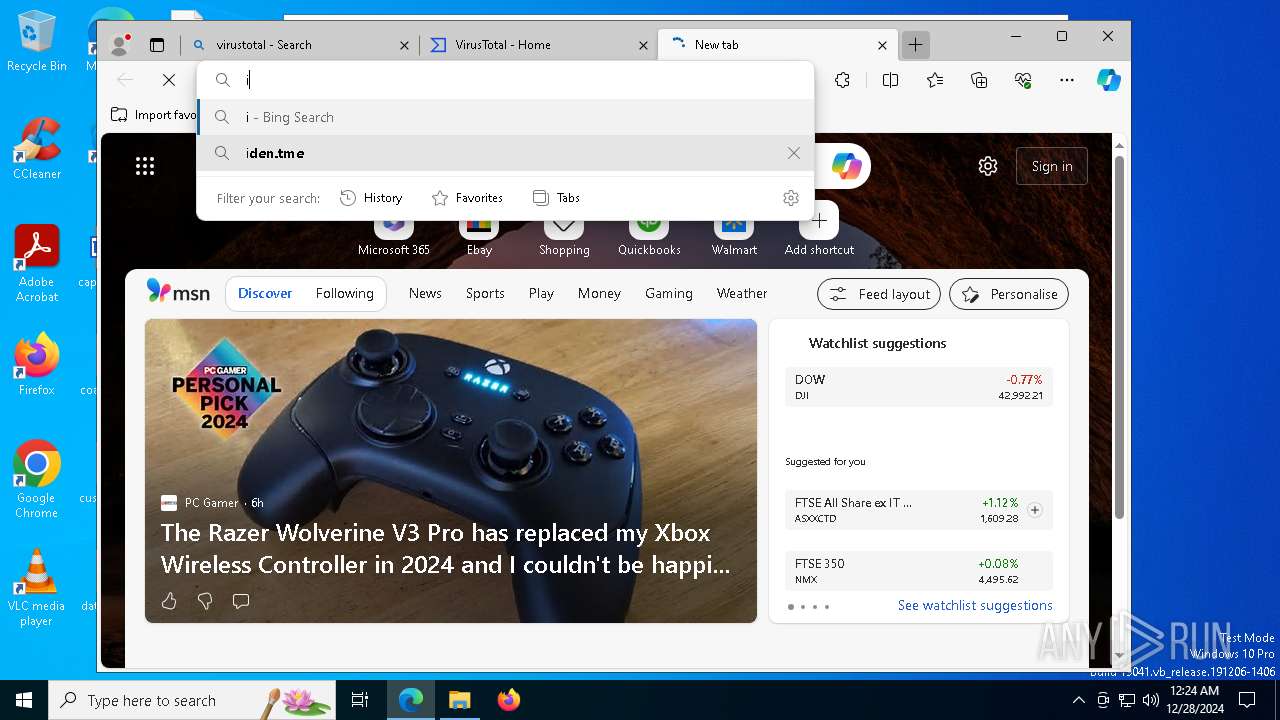Select the Discover feed tab
Viewport: 1280px width, 720px height.
tap(265, 293)
